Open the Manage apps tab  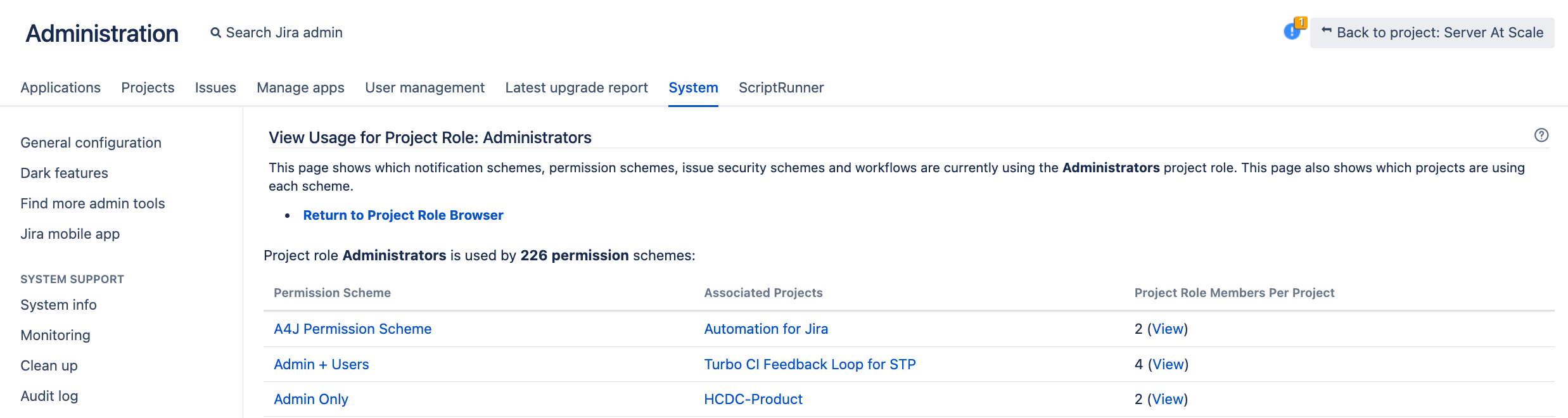300,87
